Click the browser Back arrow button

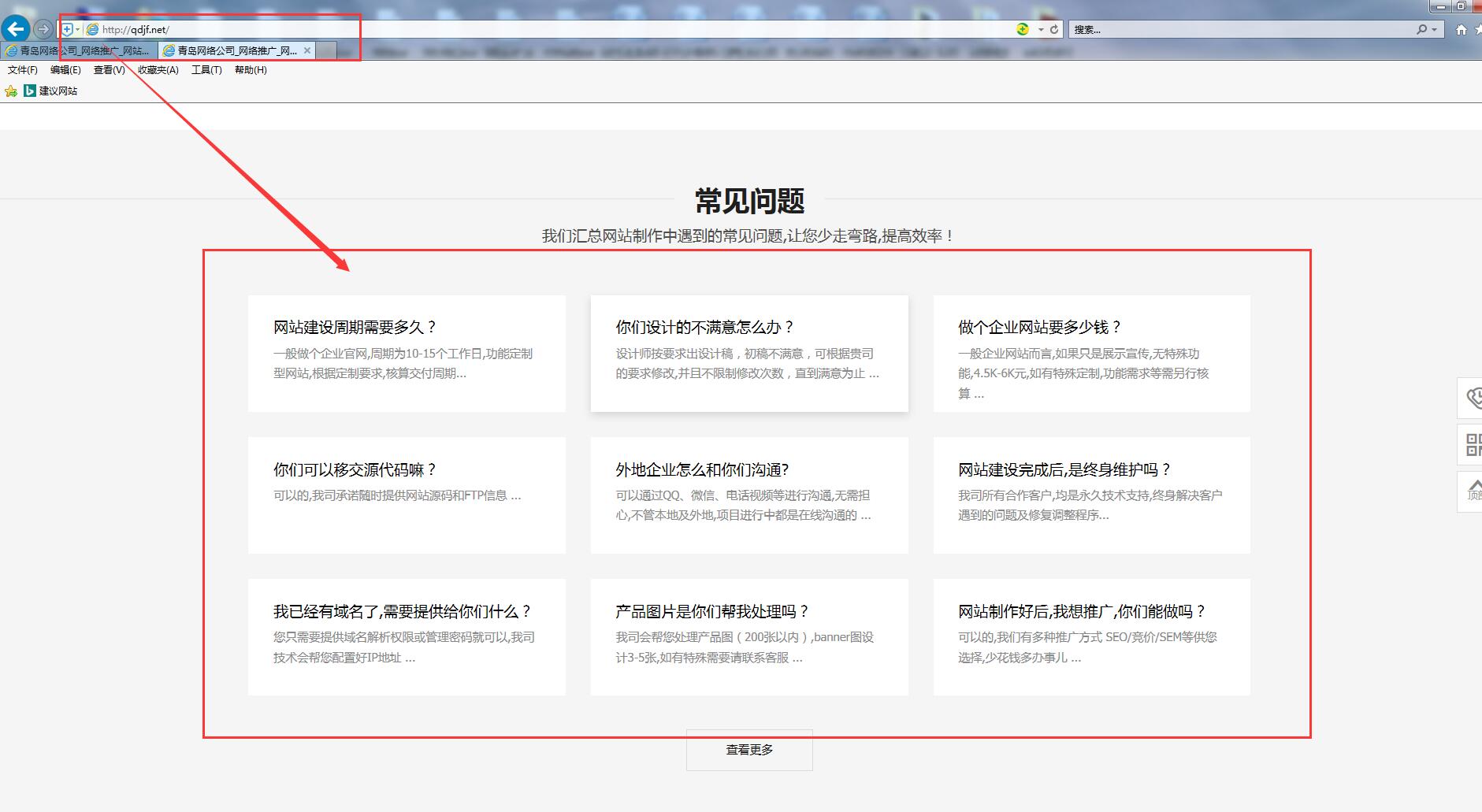coord(16,29)
